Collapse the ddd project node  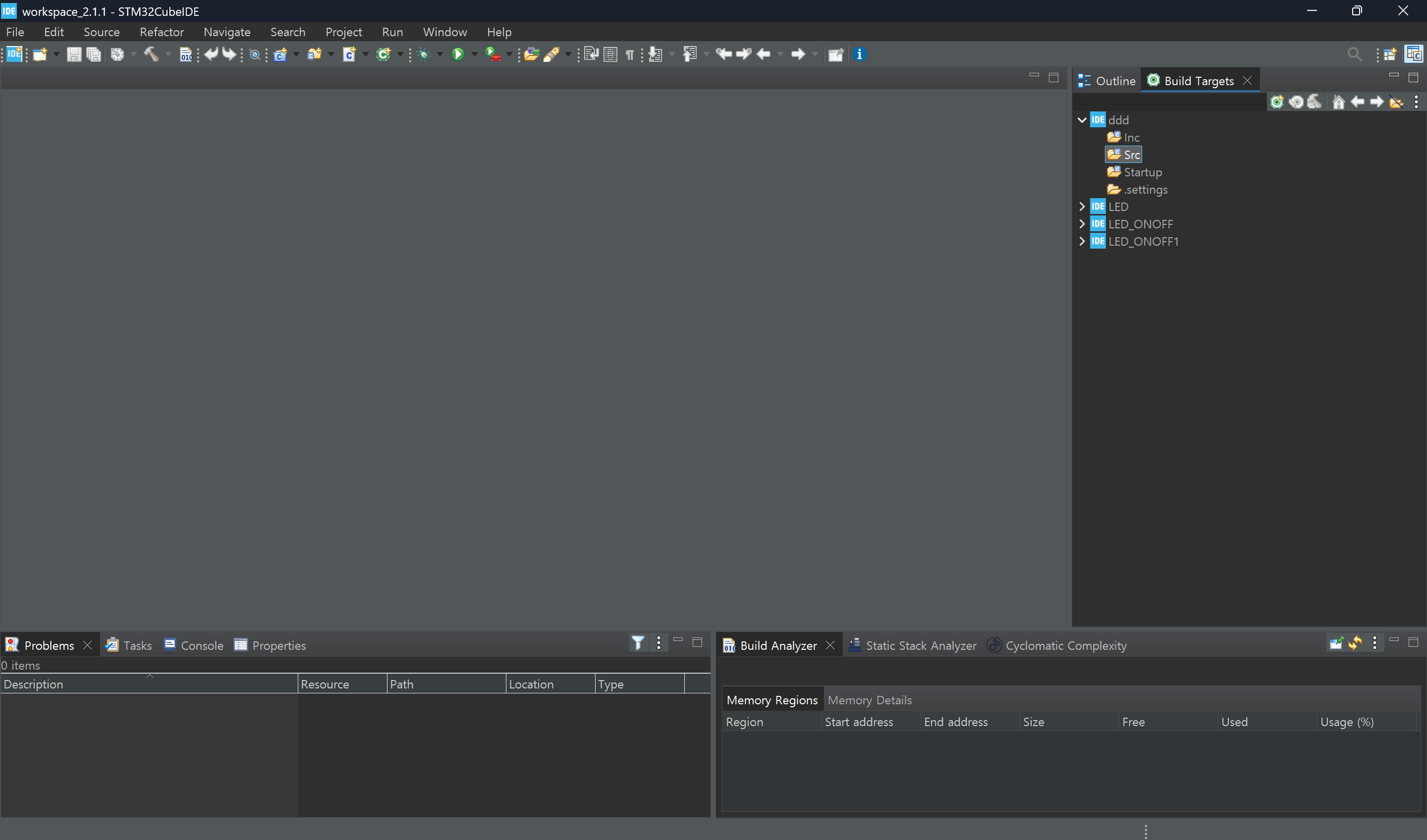[1082, 120]
